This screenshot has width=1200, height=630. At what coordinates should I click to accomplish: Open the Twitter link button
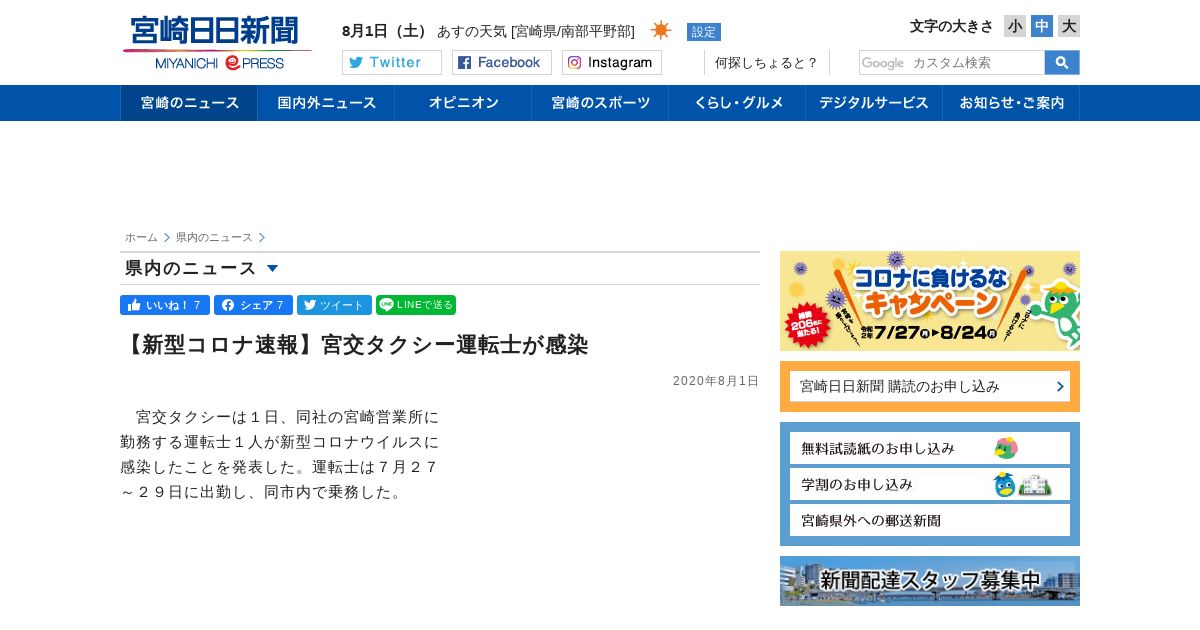(x=392, y=62)
